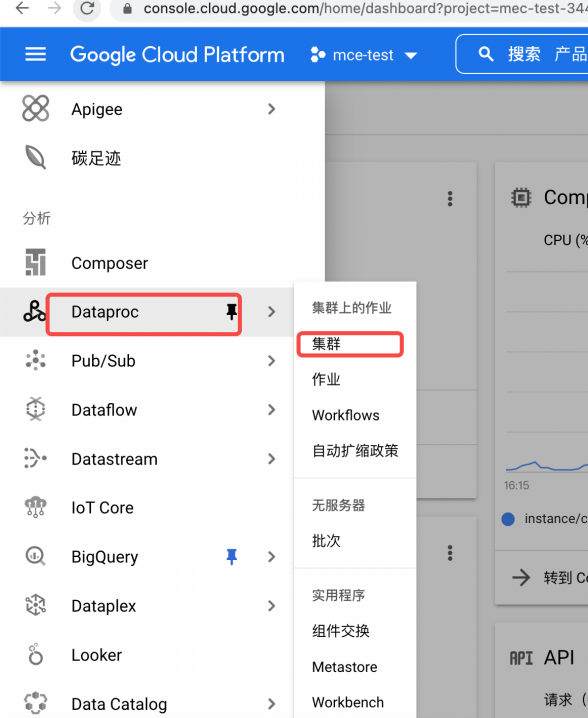The image size is (588, 718).
Task: Click the carbon footprint leaf icon
Action: [35, 158]
